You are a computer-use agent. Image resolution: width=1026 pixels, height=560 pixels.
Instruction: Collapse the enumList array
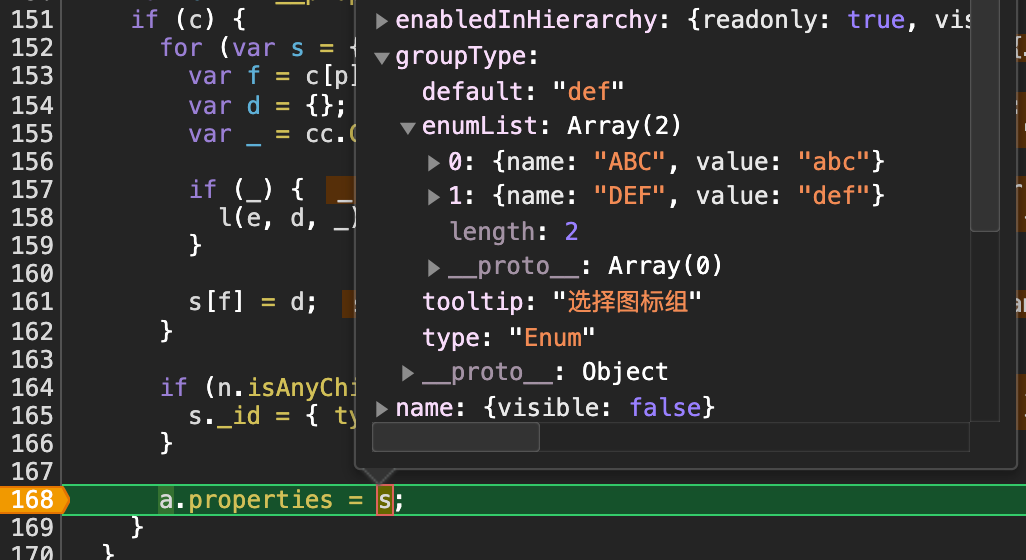pos(408,127)
